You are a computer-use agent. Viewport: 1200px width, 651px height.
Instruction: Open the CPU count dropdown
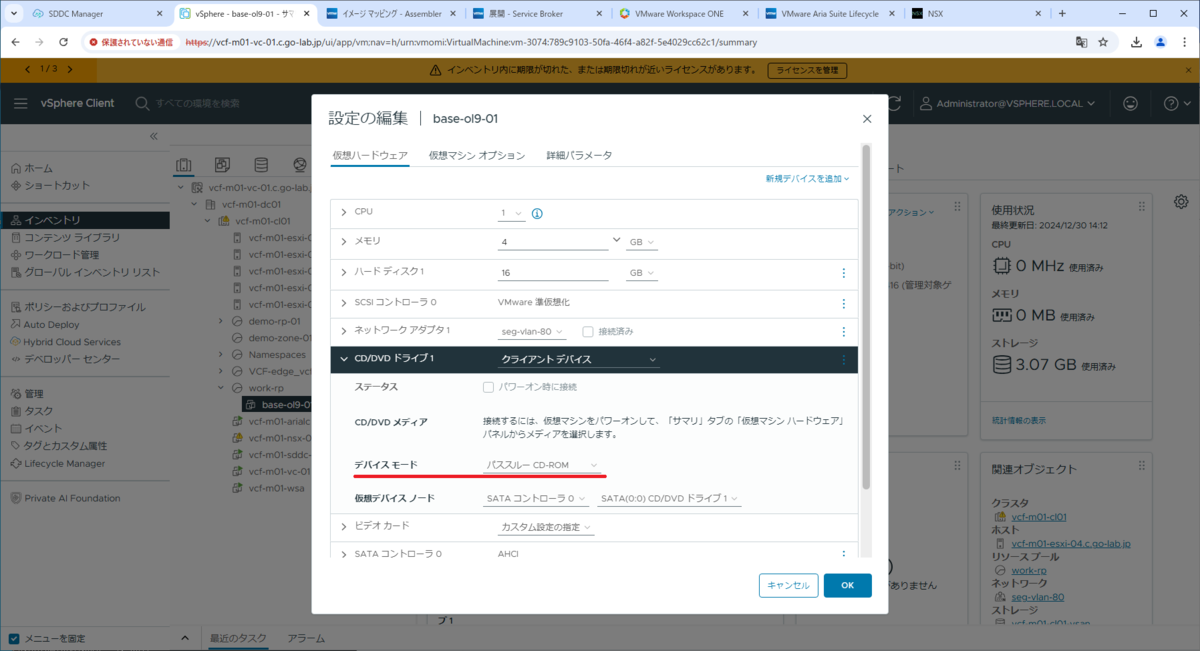pos(511,213)
